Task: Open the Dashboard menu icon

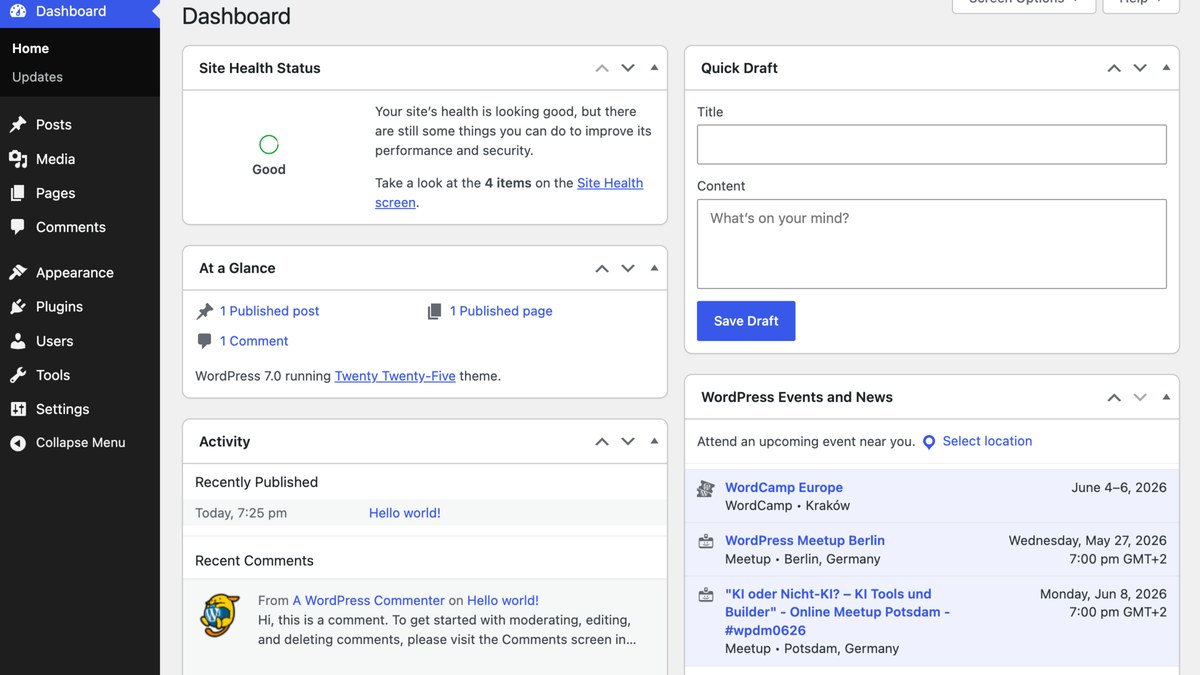Action: click(18, 11)
